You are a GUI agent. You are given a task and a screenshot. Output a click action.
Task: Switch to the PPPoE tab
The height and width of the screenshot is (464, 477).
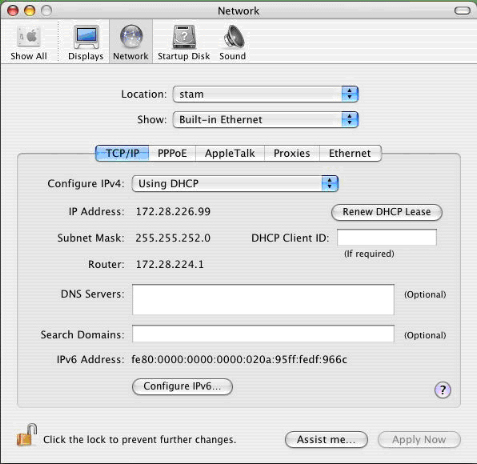tap(172, 153)
